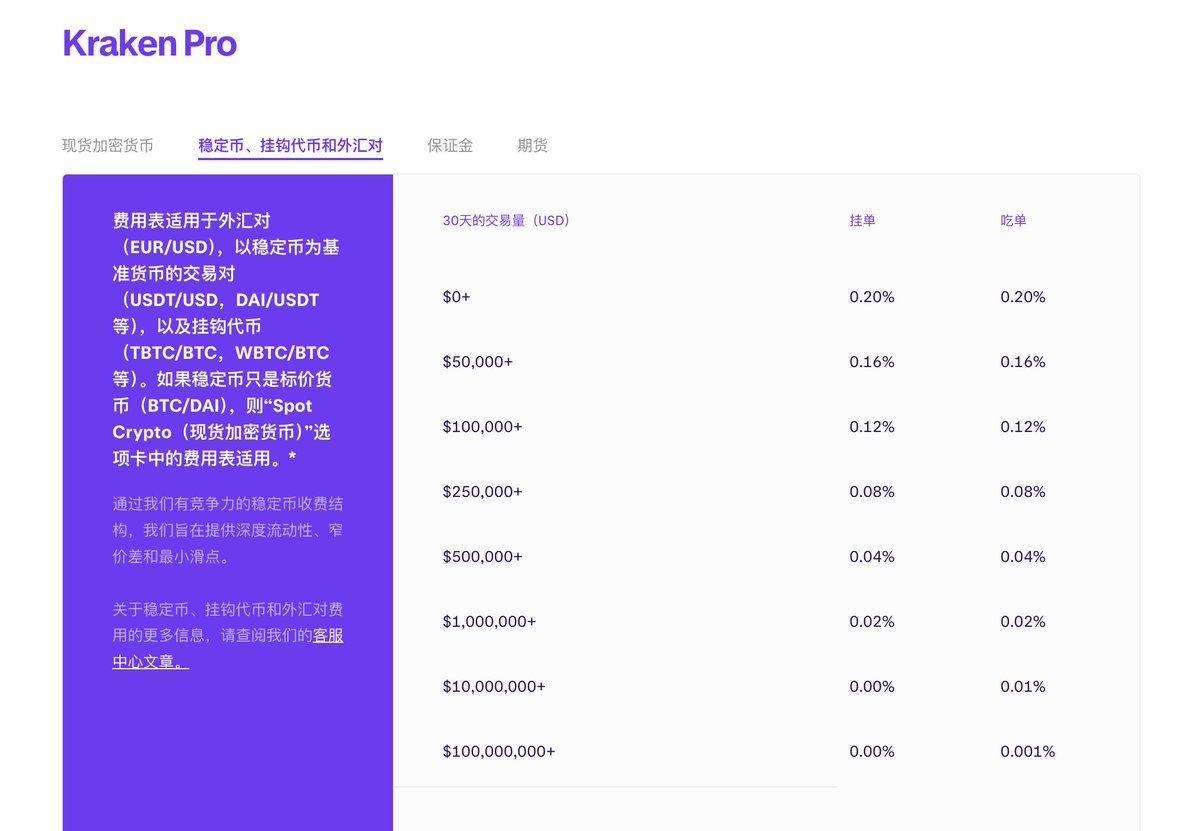This screenshot has height=831, width=1200.
Task: Select the $1,000,000+ volume tier
Action: (489, 622)
